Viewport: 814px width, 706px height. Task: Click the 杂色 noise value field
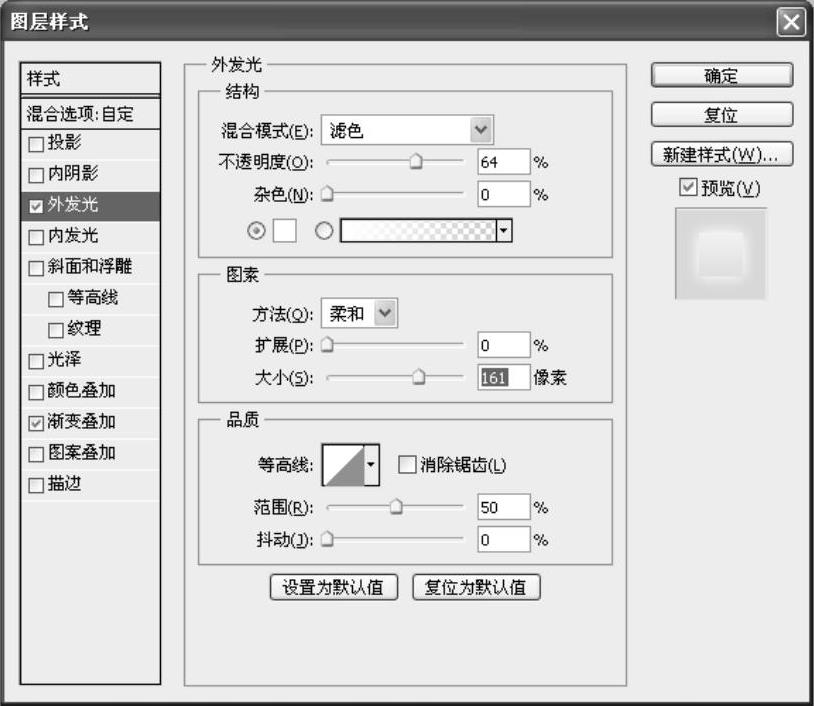504,194
